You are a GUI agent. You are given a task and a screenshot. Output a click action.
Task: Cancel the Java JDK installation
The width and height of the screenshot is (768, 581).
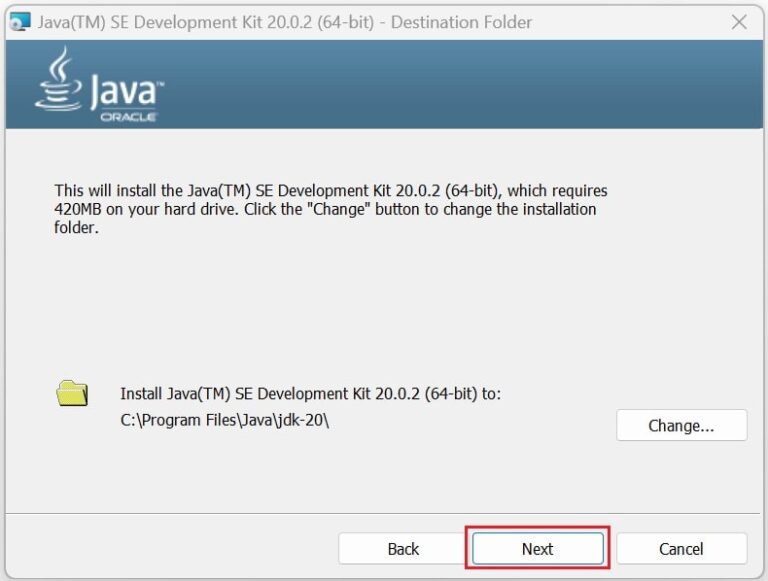681,548
